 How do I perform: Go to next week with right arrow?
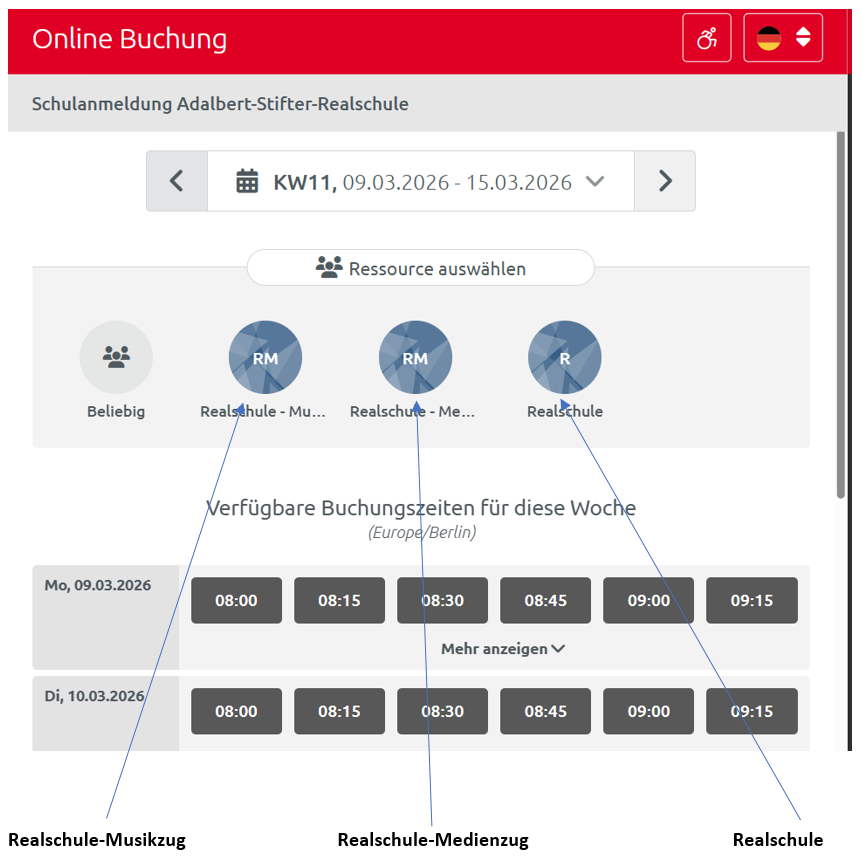(x=665, y=181)
